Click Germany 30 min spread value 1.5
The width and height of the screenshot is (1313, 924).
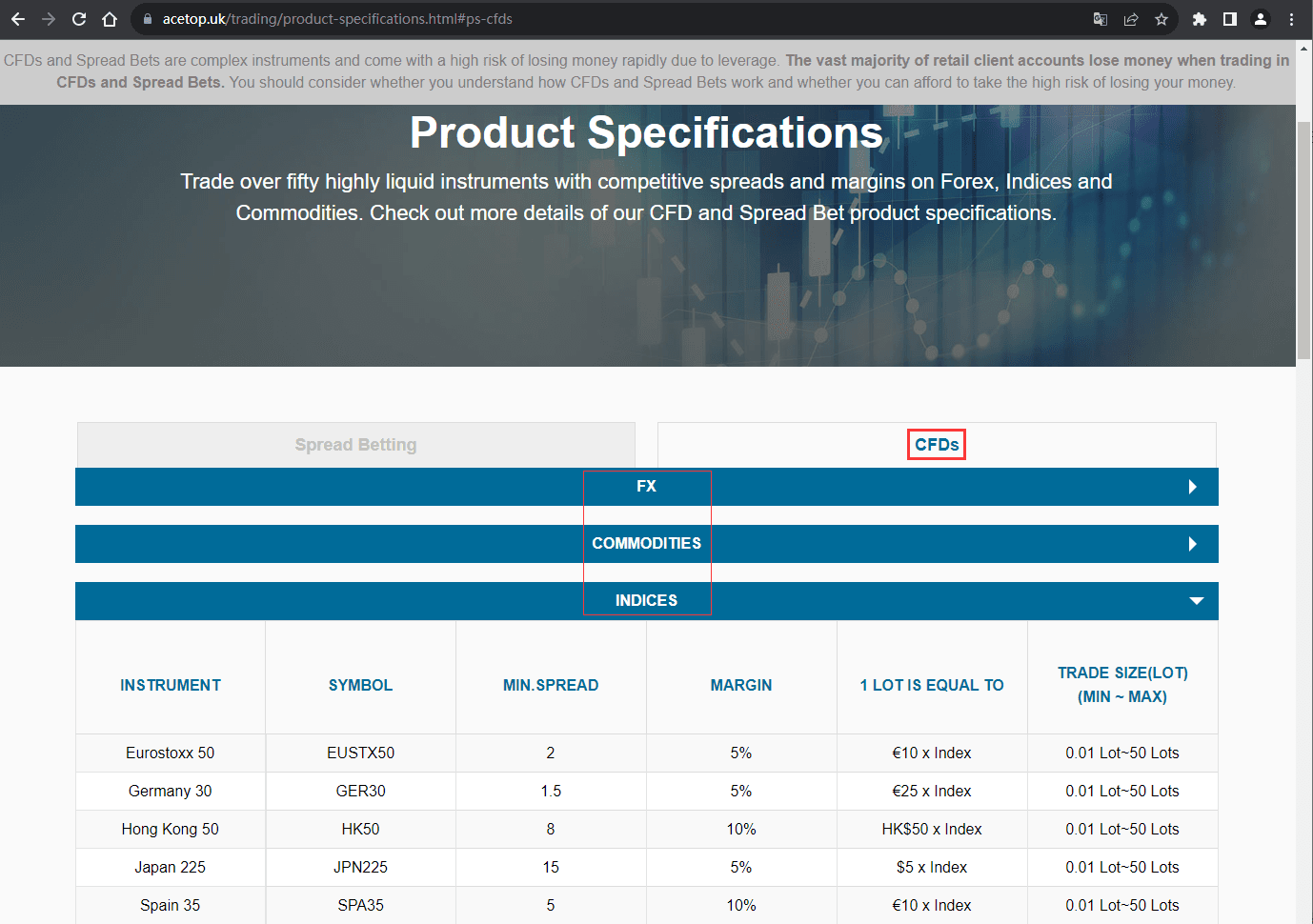coord(551,792)
